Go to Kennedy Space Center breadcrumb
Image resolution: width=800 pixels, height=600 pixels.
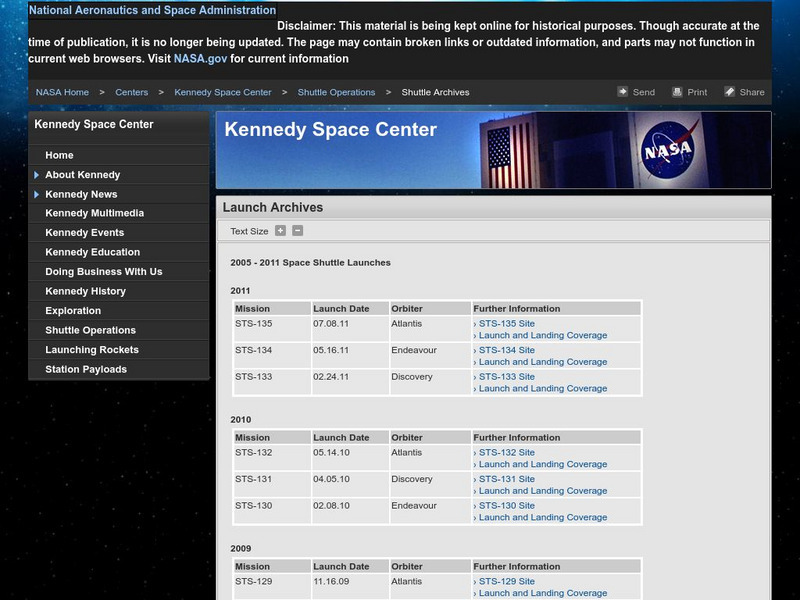(223, 92)
